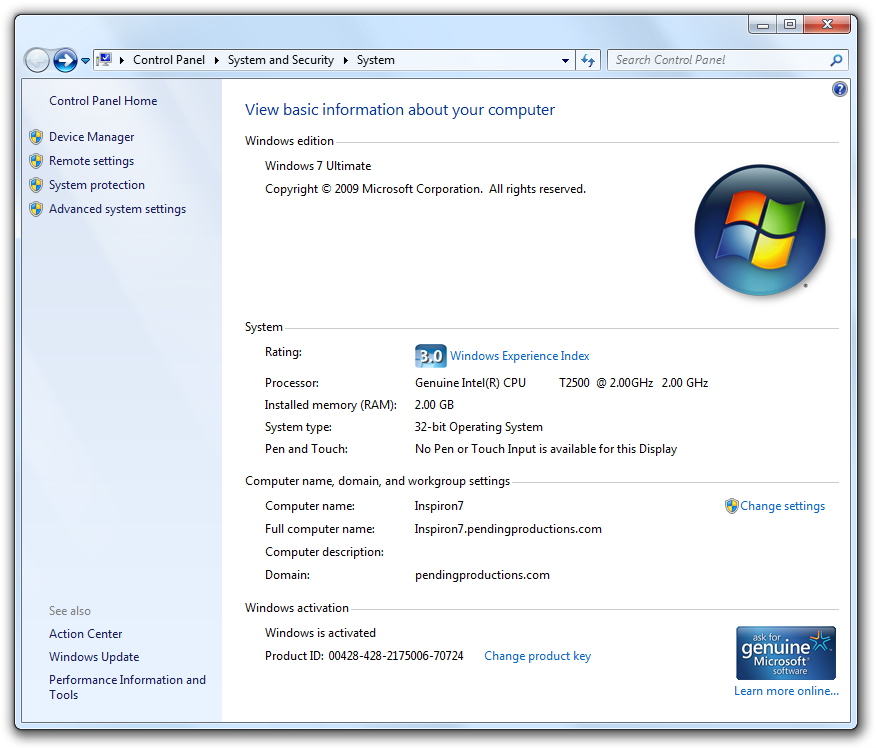The width and height of the screenshot is (876, 748).
Task: Click Change product key link
Action: (x=537, y=656)
